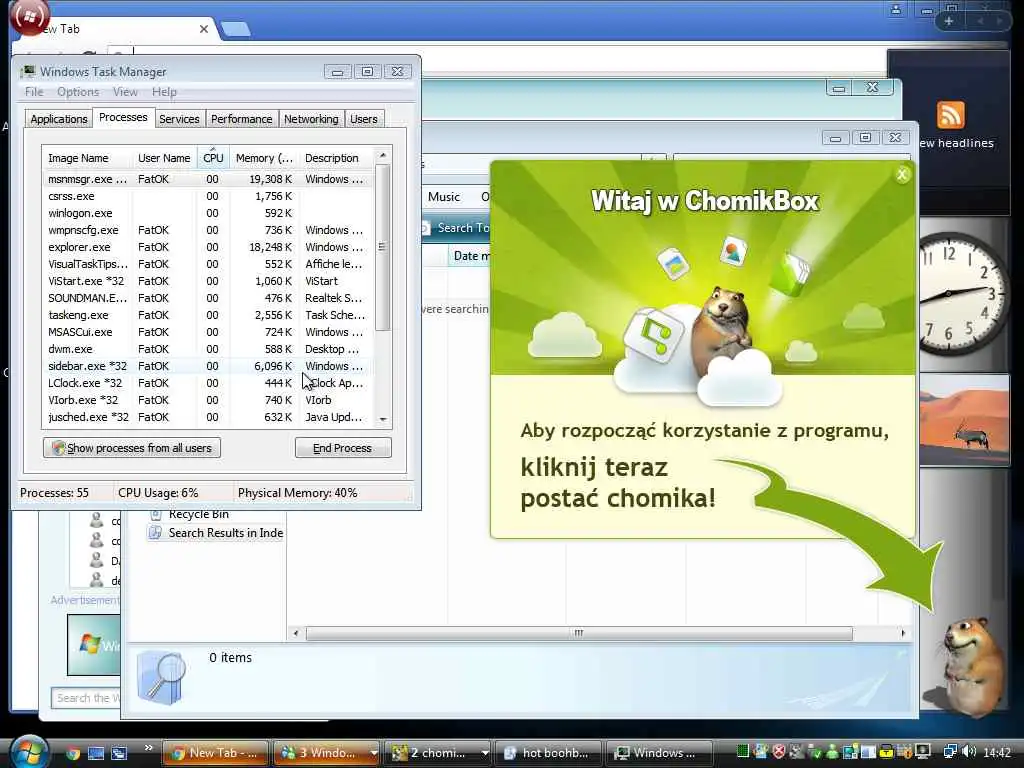Click the yellow padlock tray icon
Screen dimensions: 1024x768
tap(886, 752)
